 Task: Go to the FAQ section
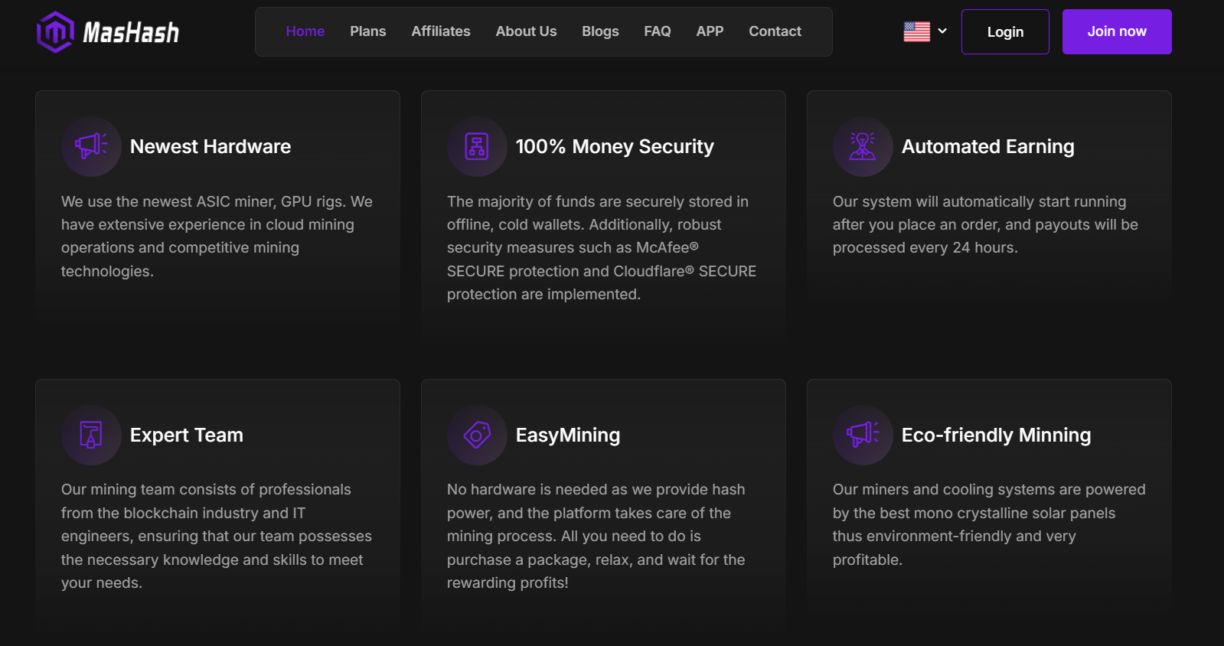[657, 31]
